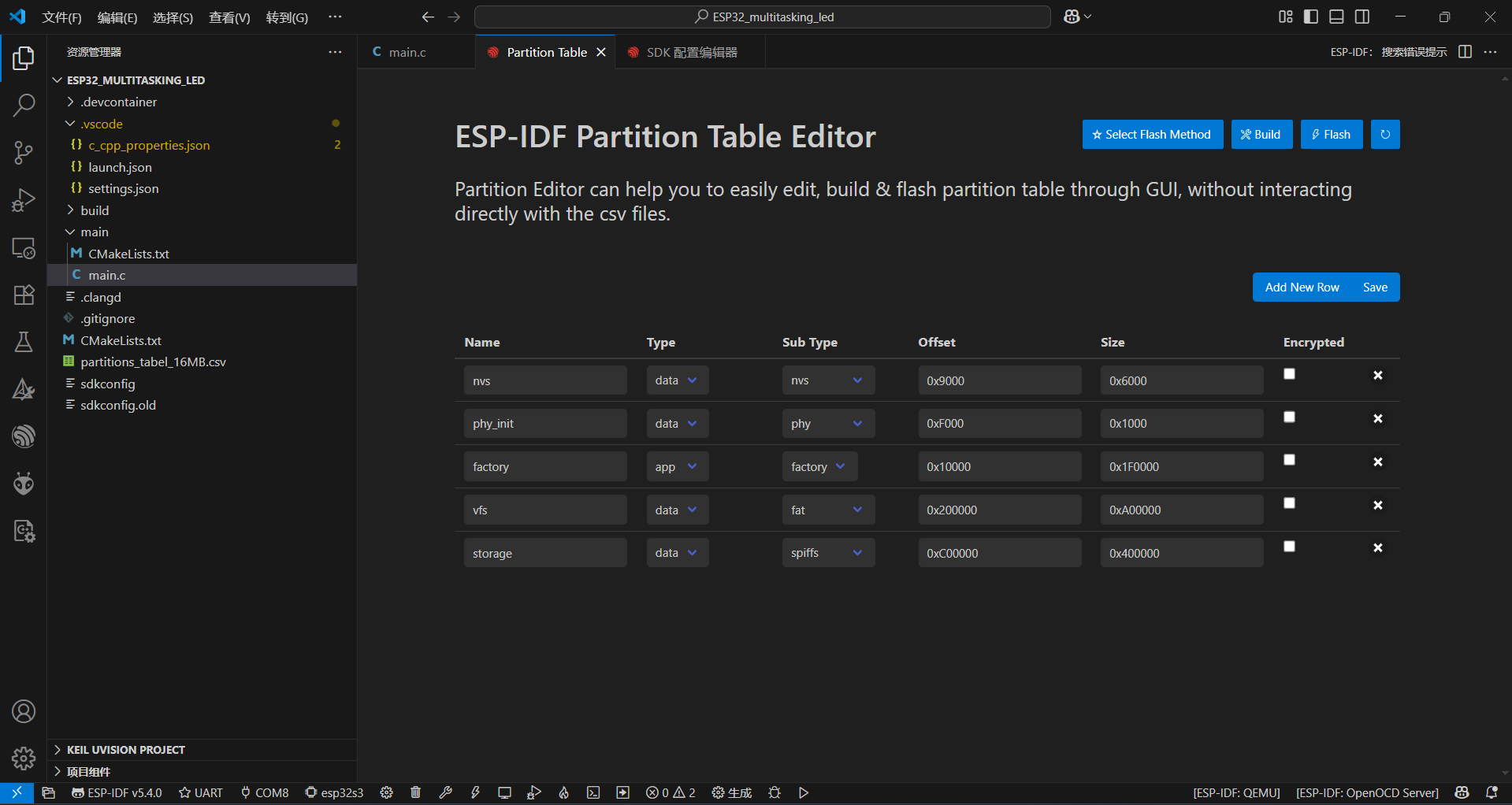This screenshot has width=1512, height=805.
Task: Open the ESP-IDF Espressif sidebar icon
Action: [24, 436]
